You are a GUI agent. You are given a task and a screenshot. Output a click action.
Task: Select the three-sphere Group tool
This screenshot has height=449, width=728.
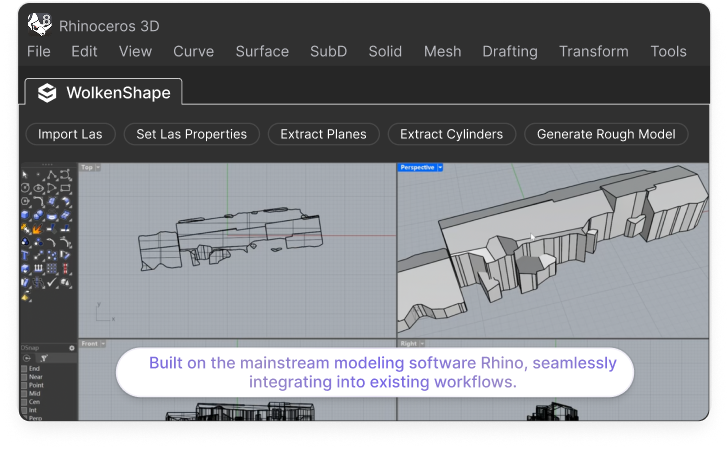[25, 242]
